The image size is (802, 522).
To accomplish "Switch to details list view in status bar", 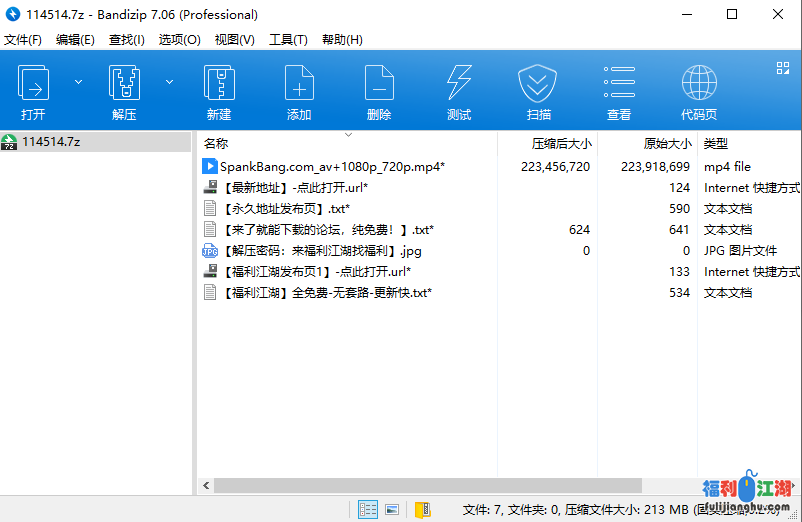I will (368, 510).
